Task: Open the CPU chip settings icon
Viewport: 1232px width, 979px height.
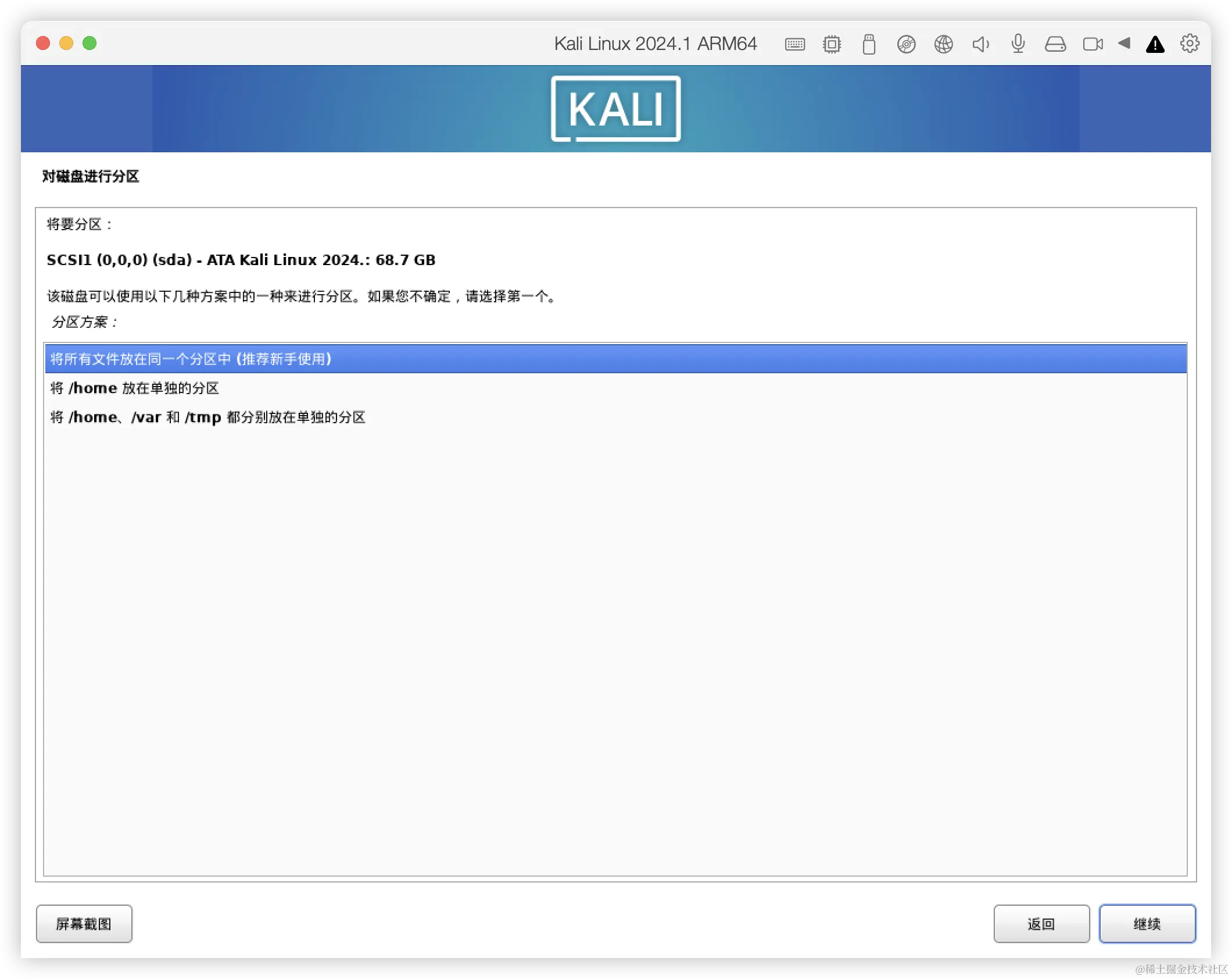Action: tap(832, 44)
